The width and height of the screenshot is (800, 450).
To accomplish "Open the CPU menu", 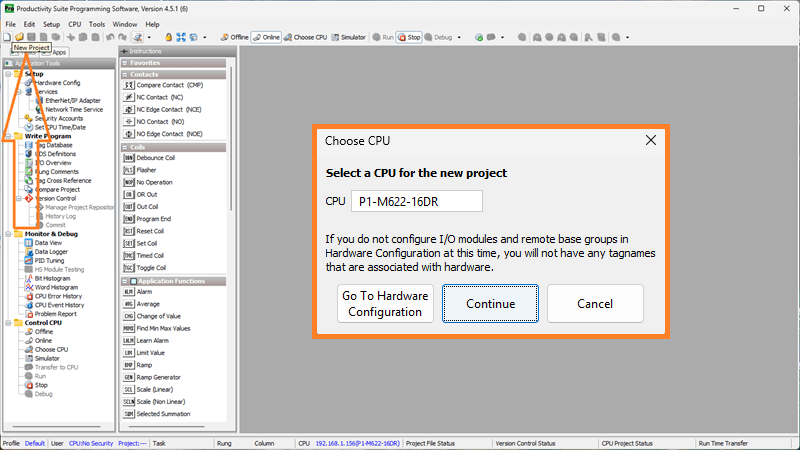I will pos(74,23).
